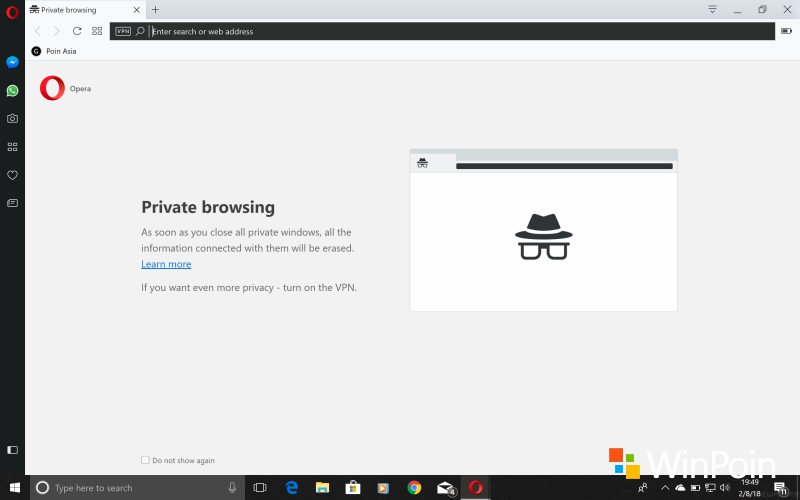Open the Opera main menu logo

click(12, 11)
